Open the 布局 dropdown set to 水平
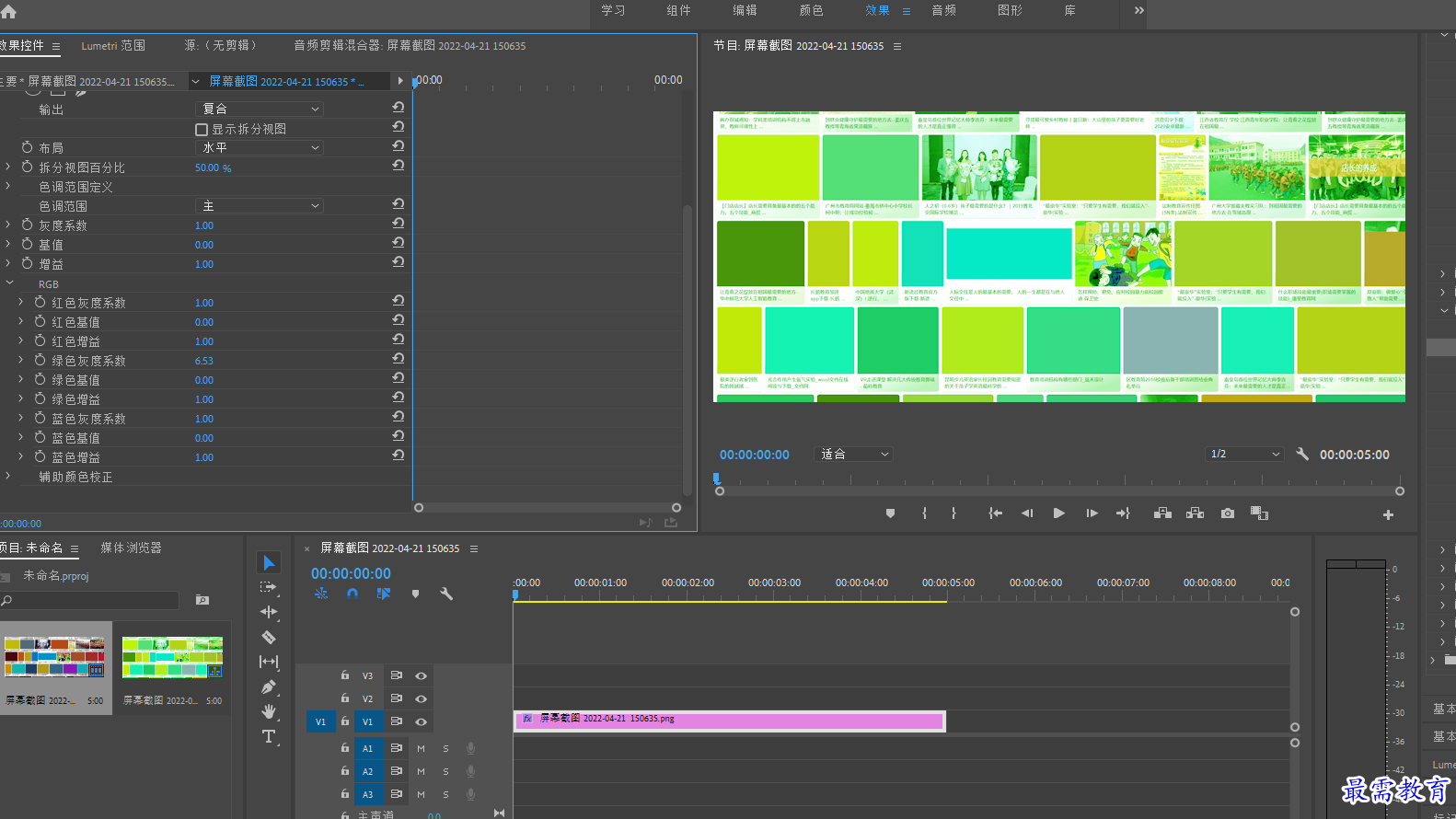The image size is (1456, 819). 261,147
